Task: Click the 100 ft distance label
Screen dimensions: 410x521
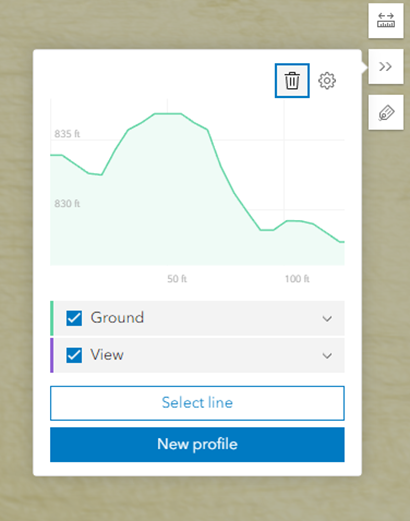Action: click(297, 279)
